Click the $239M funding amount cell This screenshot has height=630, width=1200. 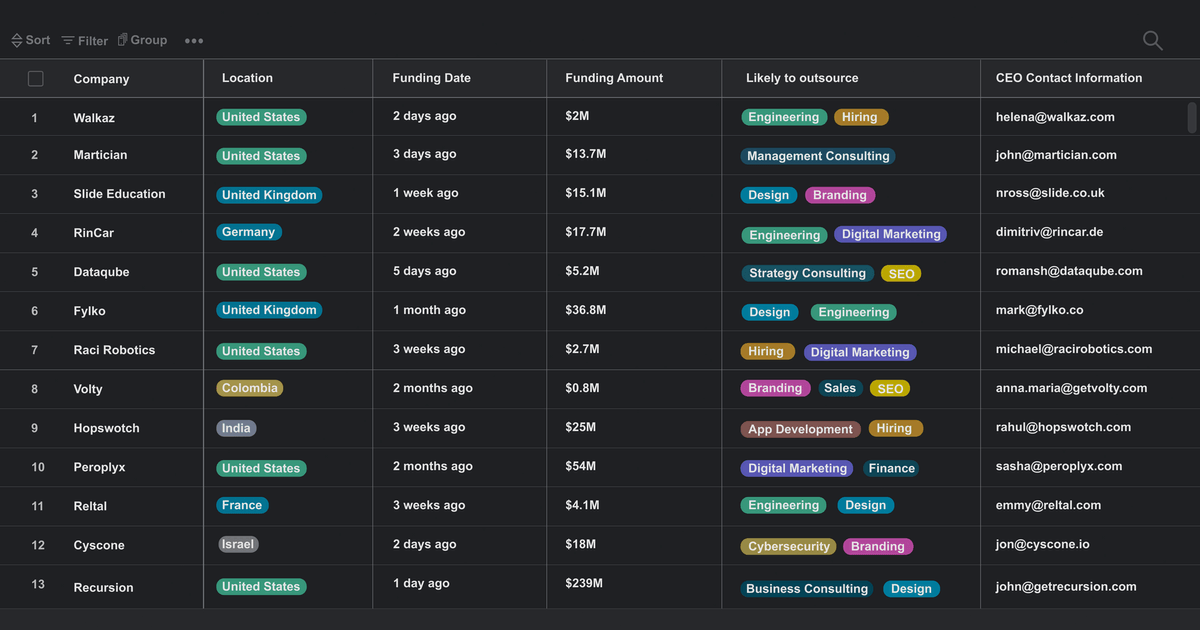coord(584,584)
